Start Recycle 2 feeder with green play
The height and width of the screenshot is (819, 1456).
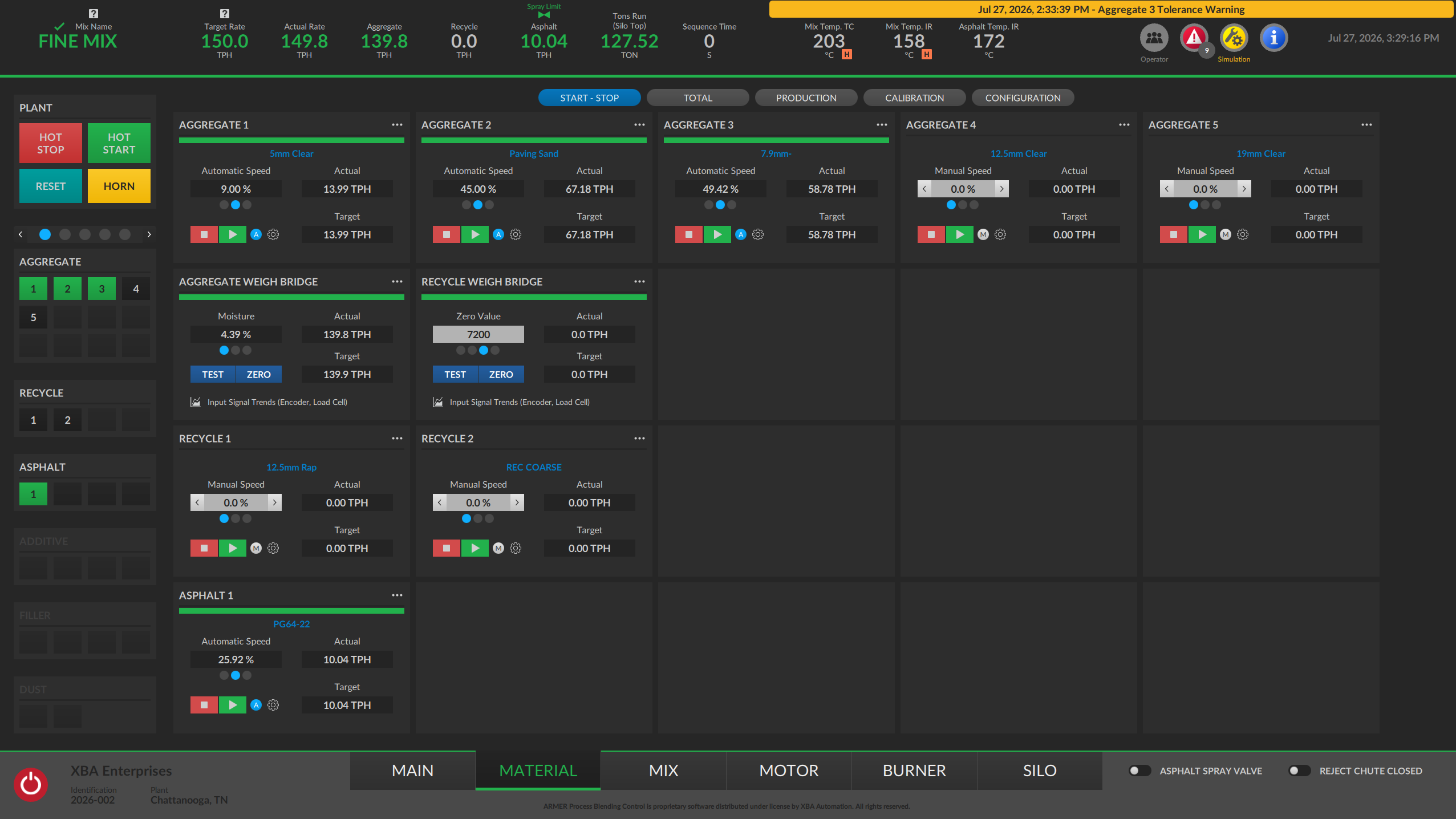[475, 548]
